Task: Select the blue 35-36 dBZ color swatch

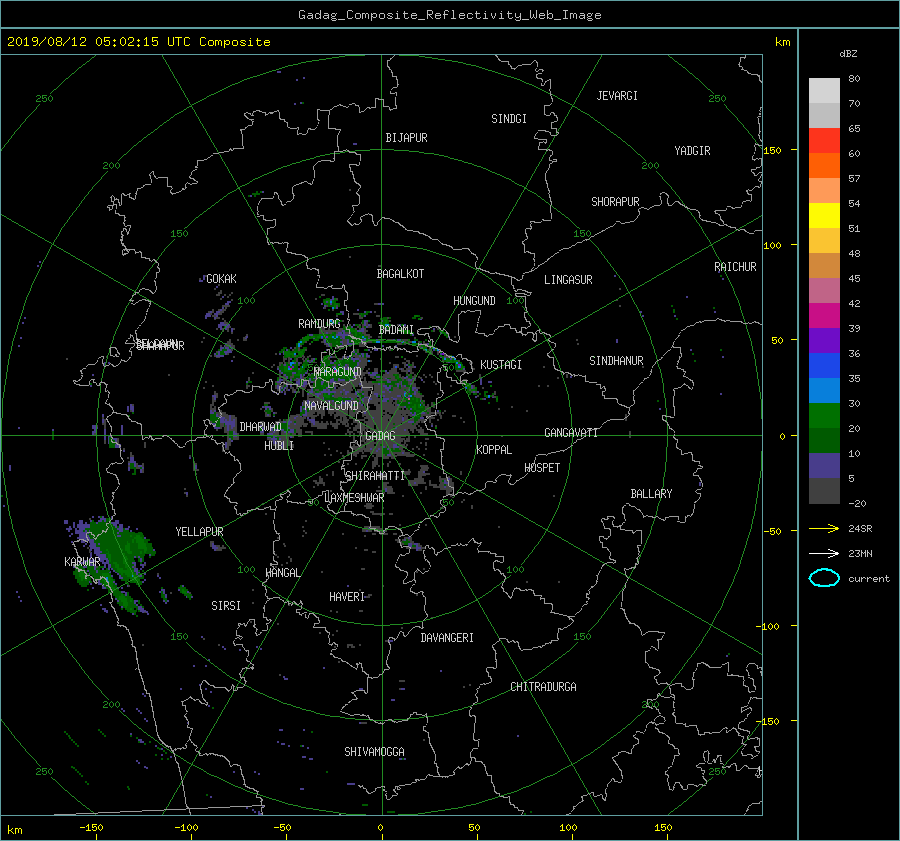Action: point(824,365)
